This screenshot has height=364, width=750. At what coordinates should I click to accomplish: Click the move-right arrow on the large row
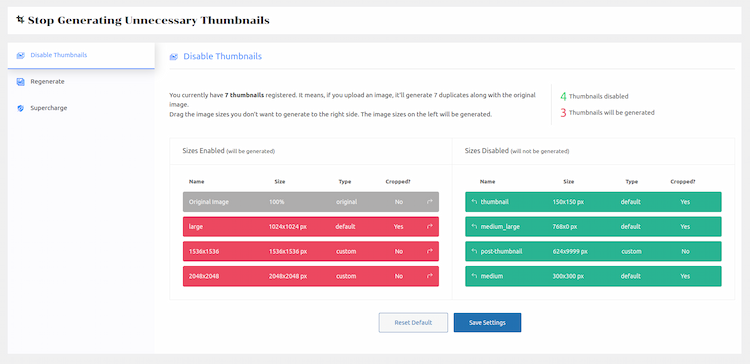(430, 227)
